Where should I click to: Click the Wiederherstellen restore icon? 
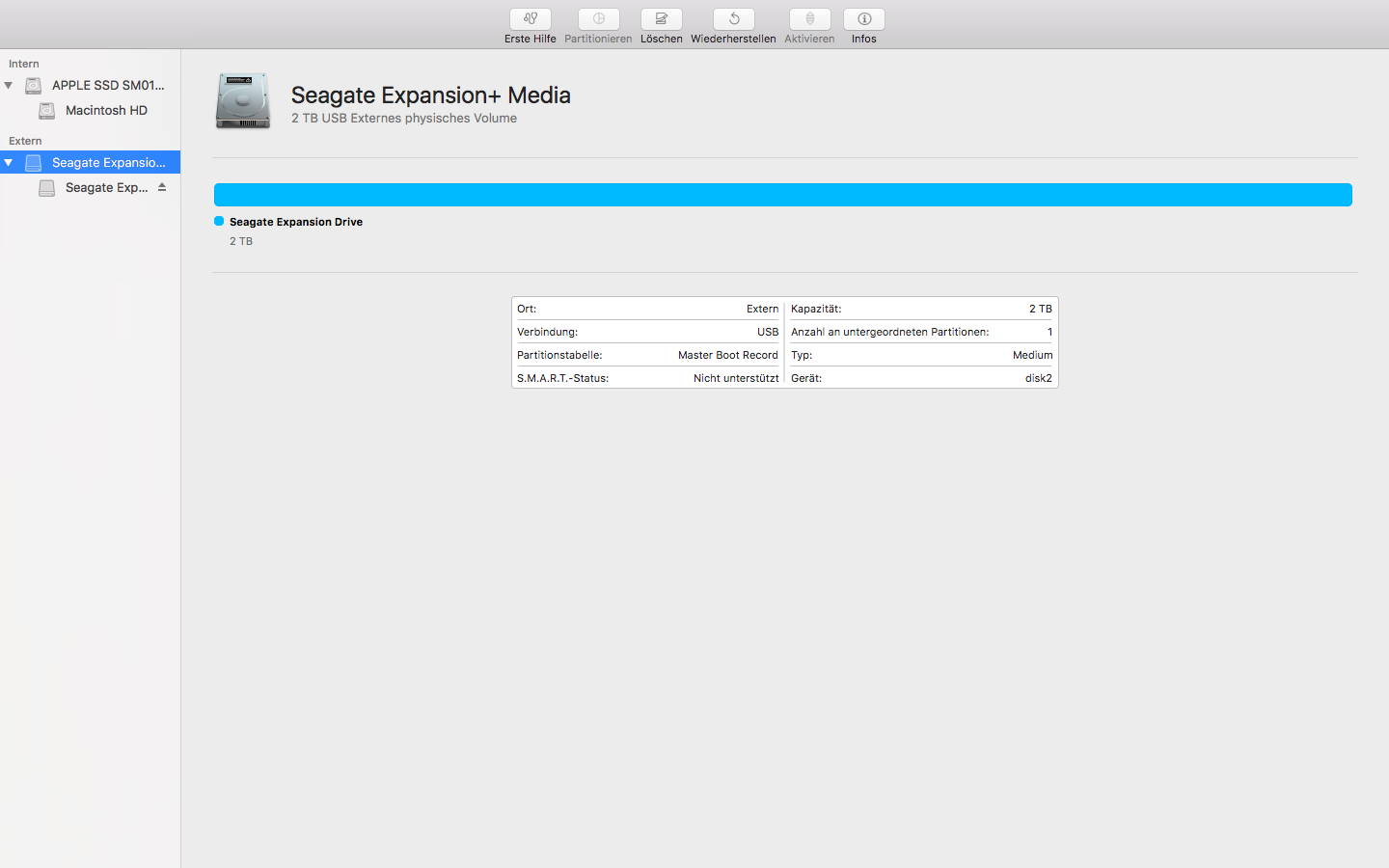(733, 19)
